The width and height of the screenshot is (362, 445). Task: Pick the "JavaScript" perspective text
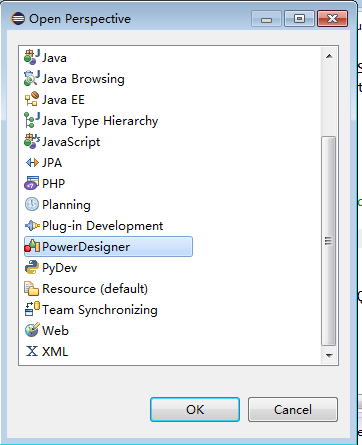click(71, 142)
